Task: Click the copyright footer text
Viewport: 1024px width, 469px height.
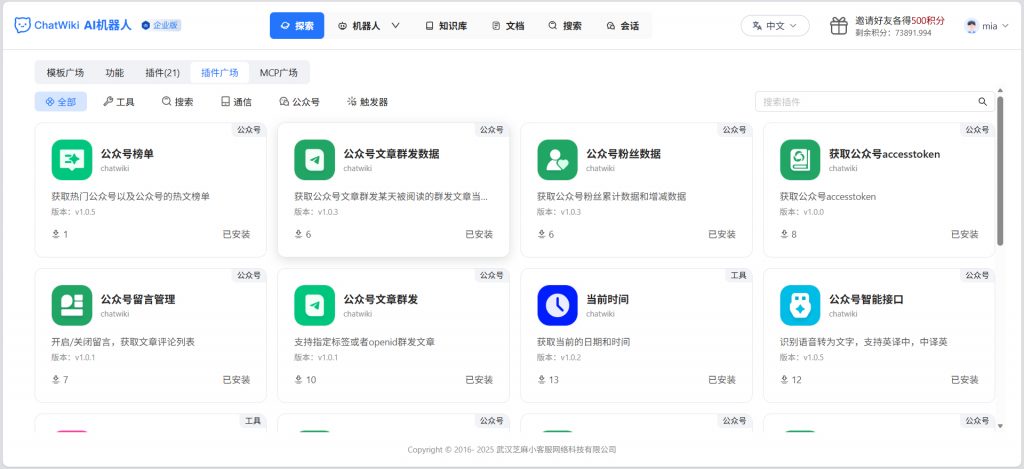Action: (512, 449)
